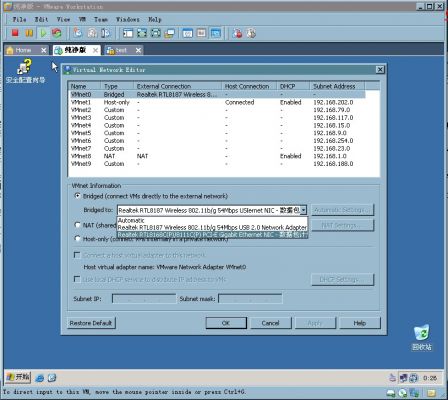Open the VM menu
The height and width of the screenshot is (400, 448).
(x=82, y=19)
